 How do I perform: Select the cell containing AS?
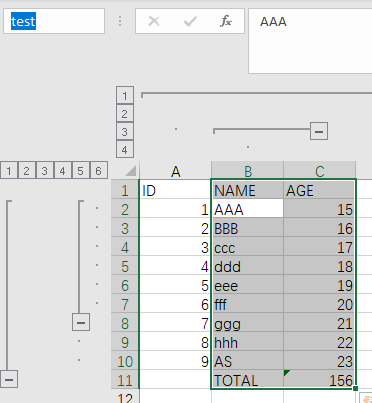(x=248, y=361)
